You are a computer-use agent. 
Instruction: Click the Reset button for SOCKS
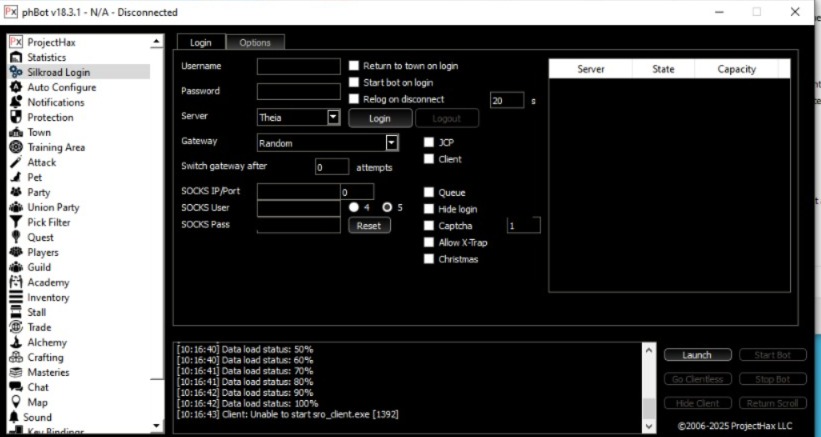(368, 225)
